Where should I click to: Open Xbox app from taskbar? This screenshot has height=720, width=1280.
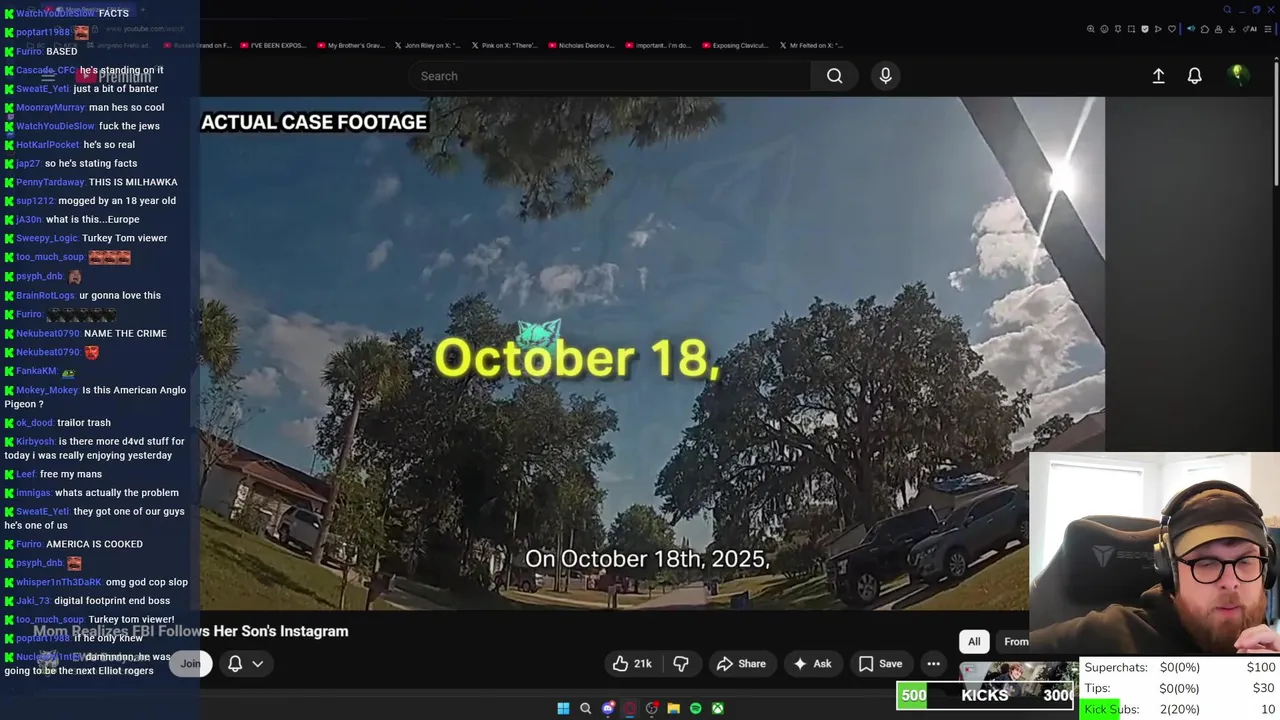pyautogui.click(x=717, y=708)
